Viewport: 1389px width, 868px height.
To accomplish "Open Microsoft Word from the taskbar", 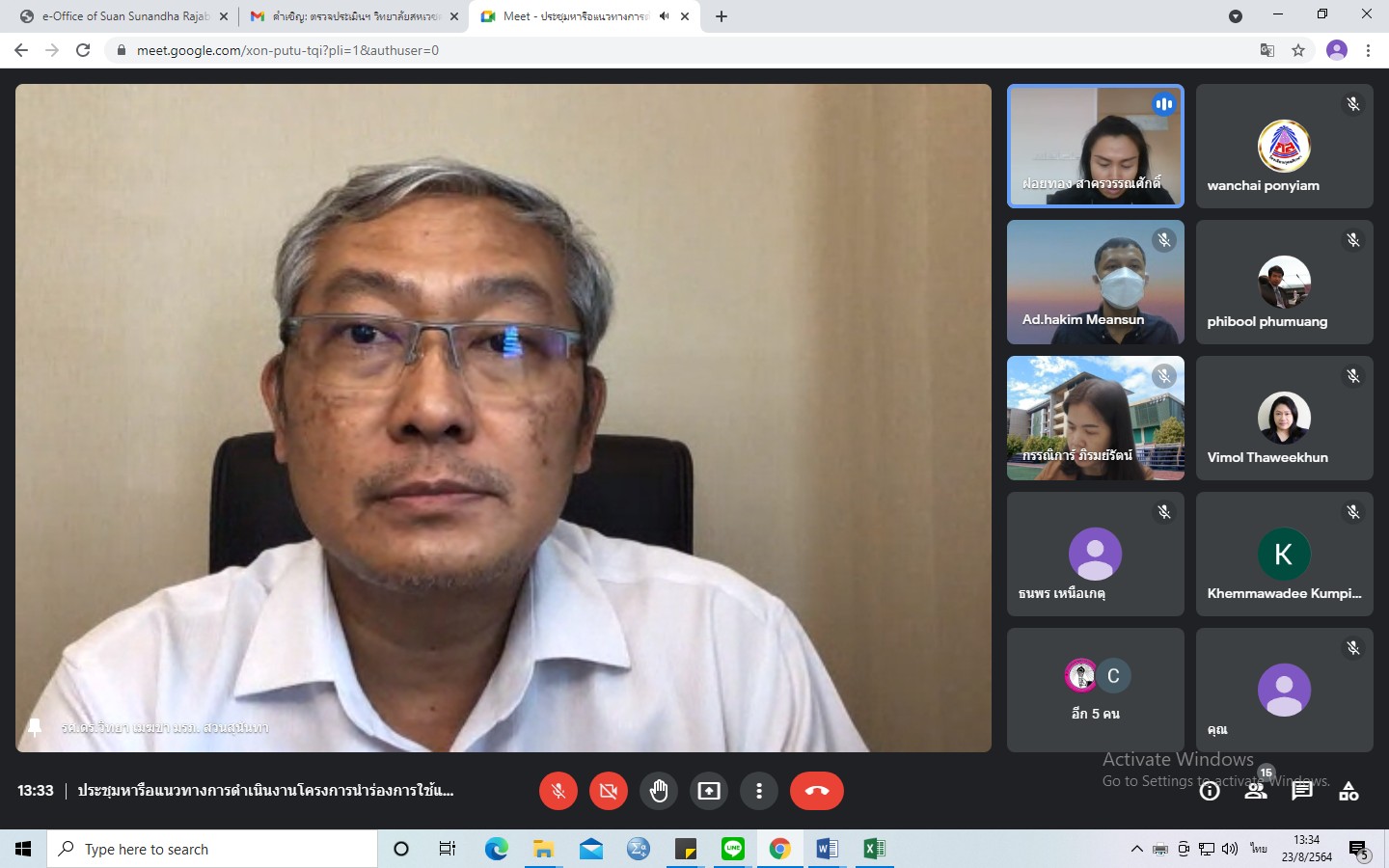I will pos(827,849).
